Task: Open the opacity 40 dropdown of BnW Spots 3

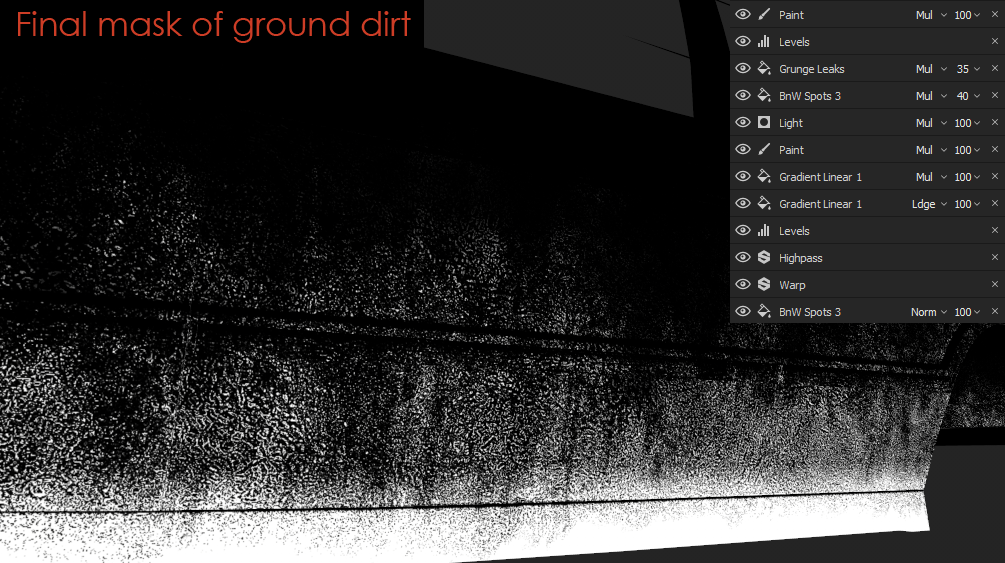Action: [x=968, y=96]
